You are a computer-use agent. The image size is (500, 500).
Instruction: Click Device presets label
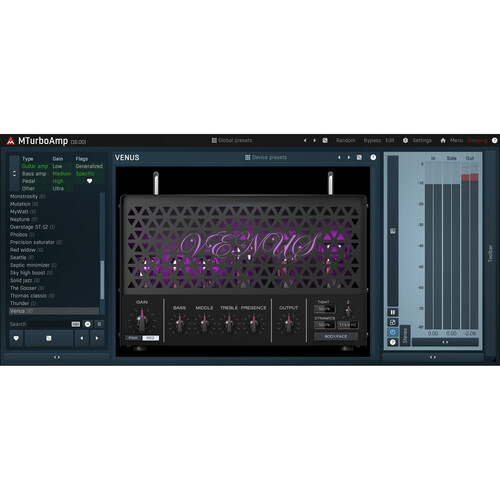point(270,157)
